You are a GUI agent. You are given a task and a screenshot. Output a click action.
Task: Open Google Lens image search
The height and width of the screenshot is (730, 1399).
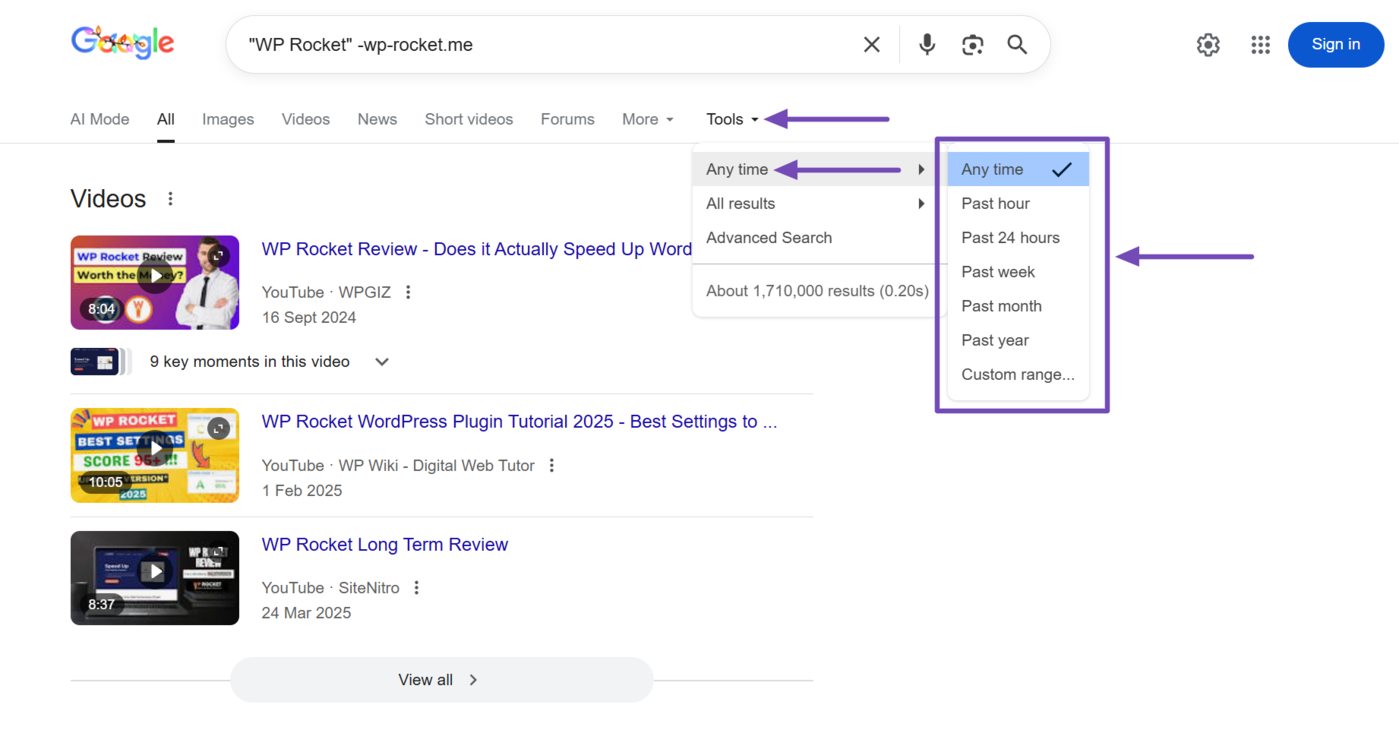coord(971,44)
